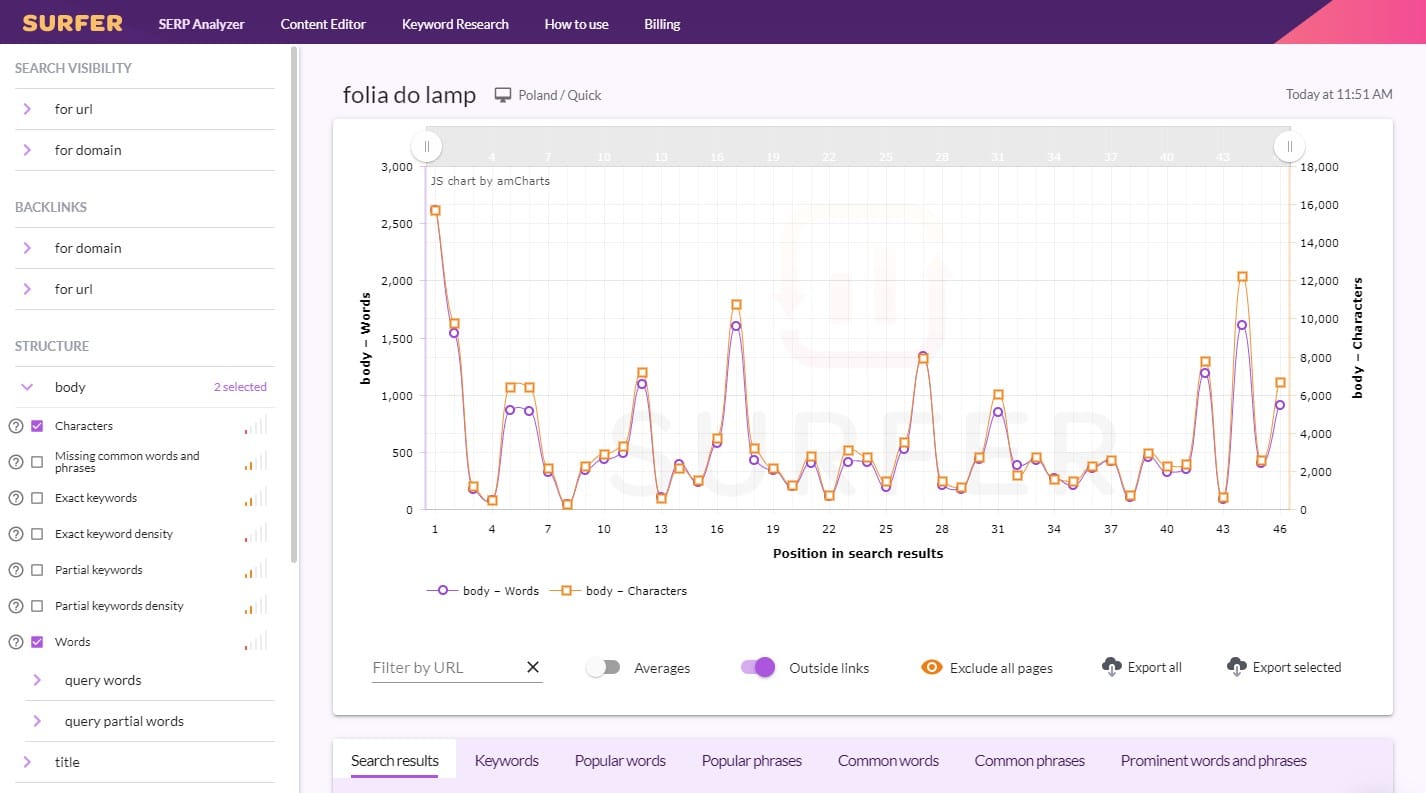
Task: Open Keyword Research from the top menu
Action: point(455,24)
